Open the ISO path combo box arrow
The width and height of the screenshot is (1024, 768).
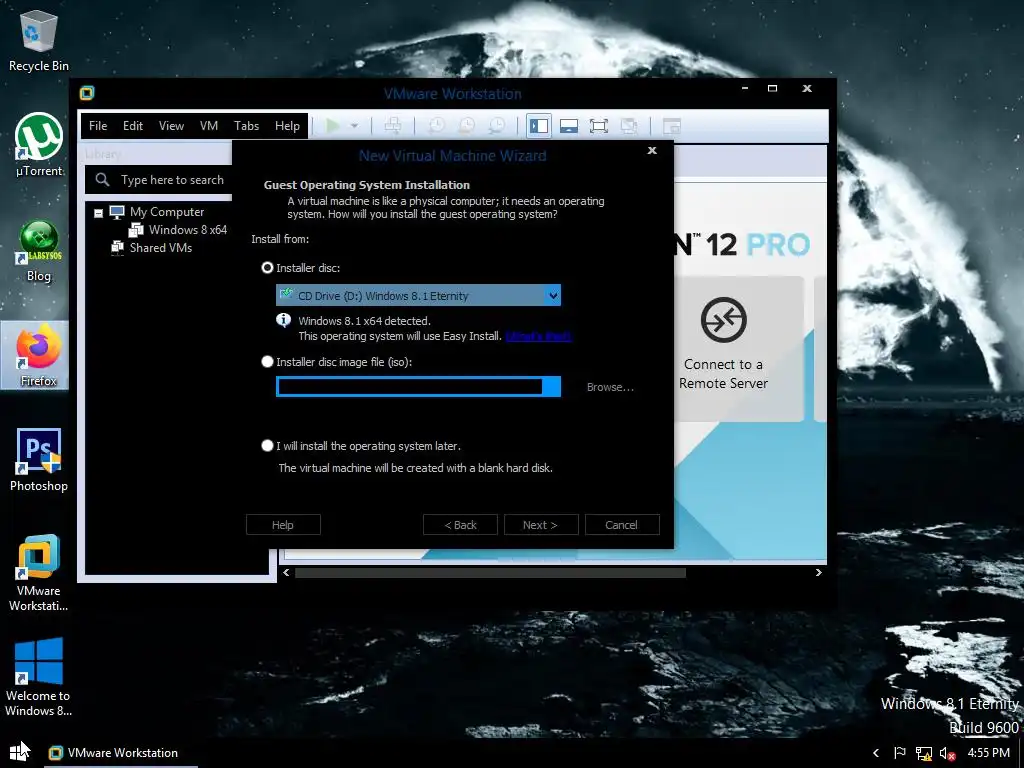click(x=552, y=387)
